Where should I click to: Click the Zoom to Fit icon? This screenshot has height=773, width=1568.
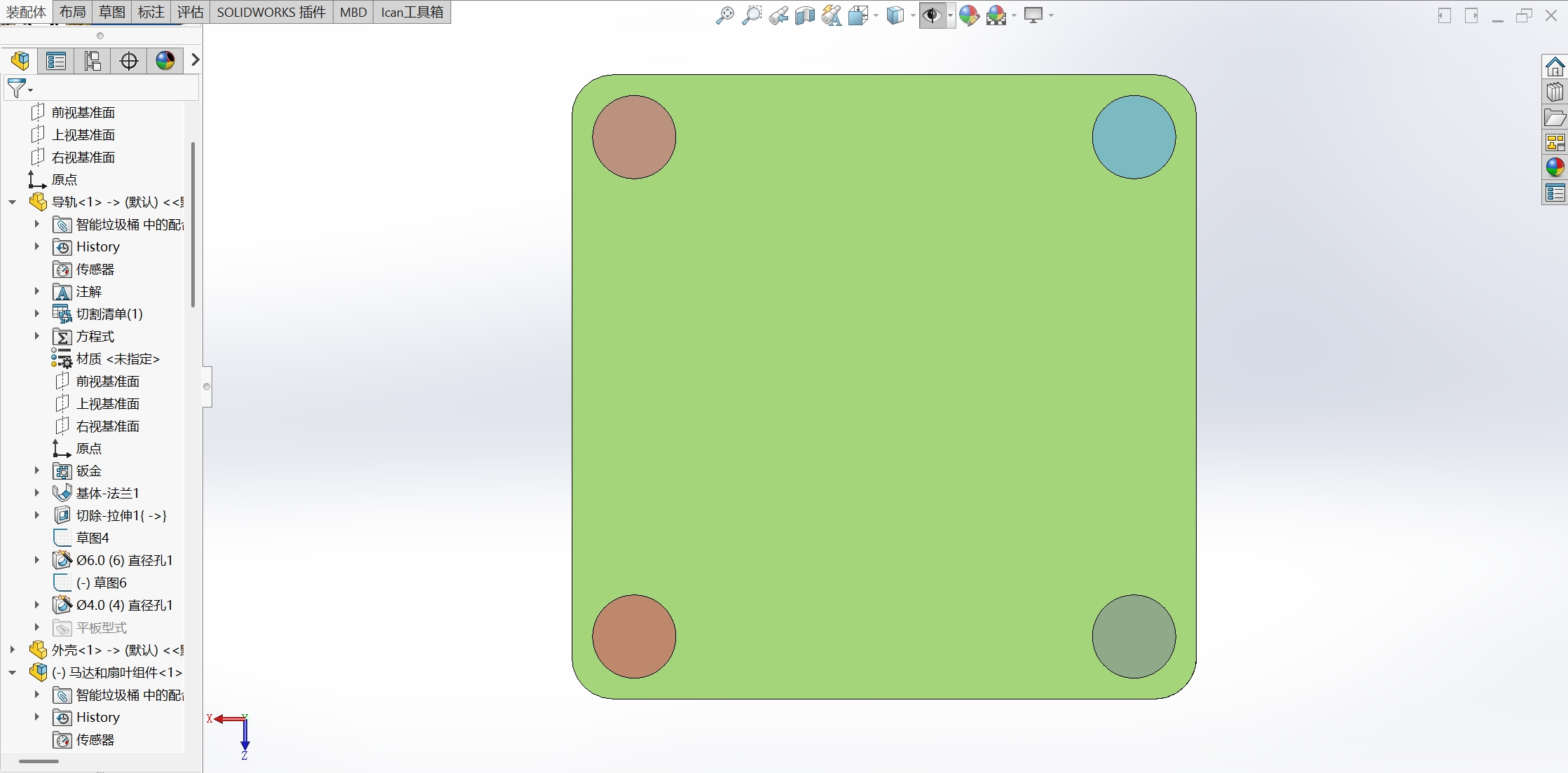coord(724,15)
